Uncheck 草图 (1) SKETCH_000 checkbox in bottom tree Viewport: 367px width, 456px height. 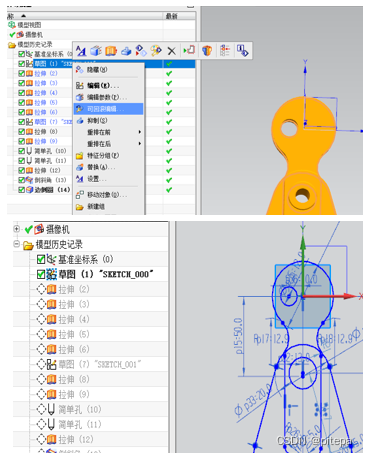coord(41,274)
